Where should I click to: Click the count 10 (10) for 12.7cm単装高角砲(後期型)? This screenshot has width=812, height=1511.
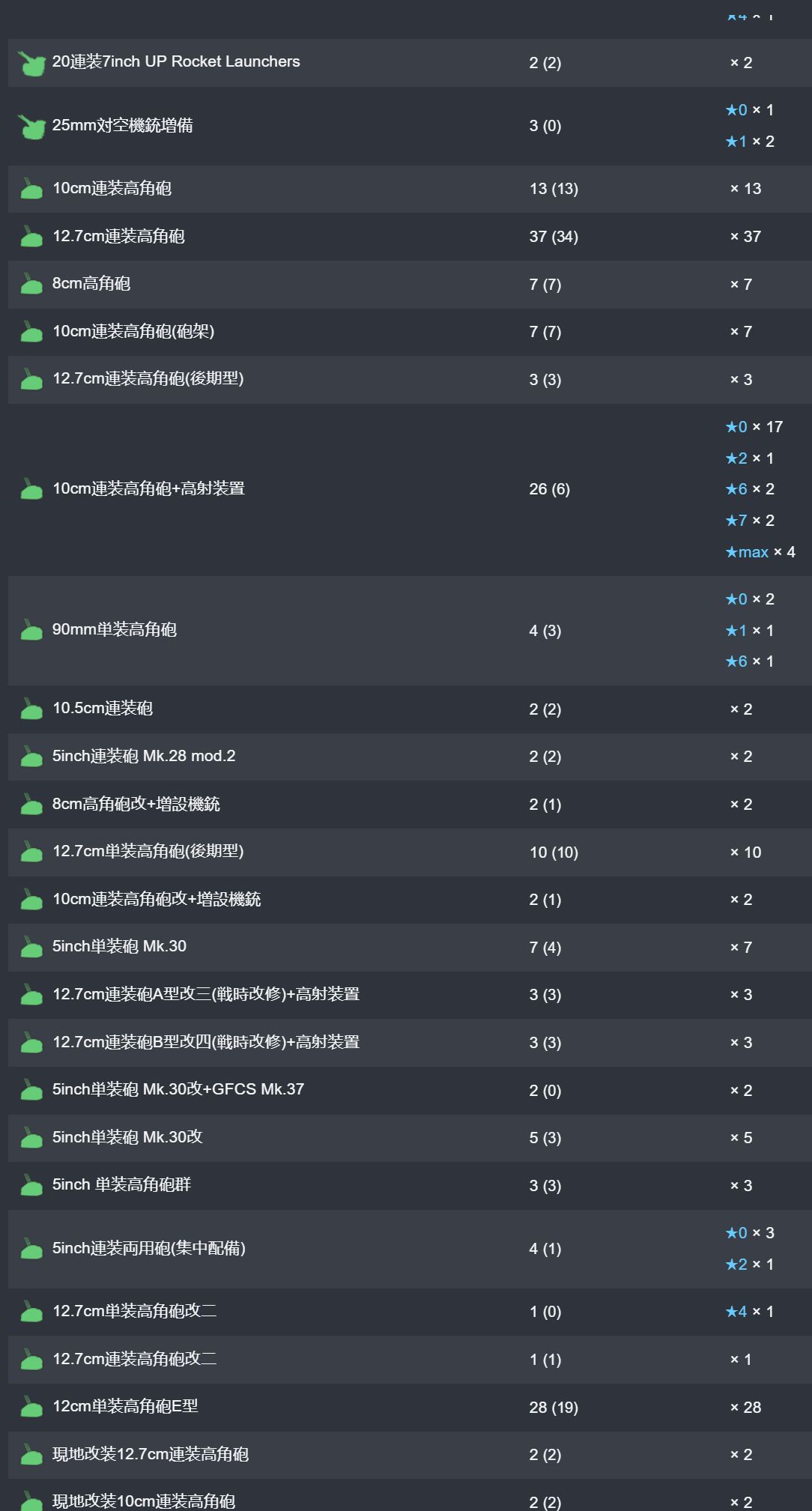coord(554,853)
